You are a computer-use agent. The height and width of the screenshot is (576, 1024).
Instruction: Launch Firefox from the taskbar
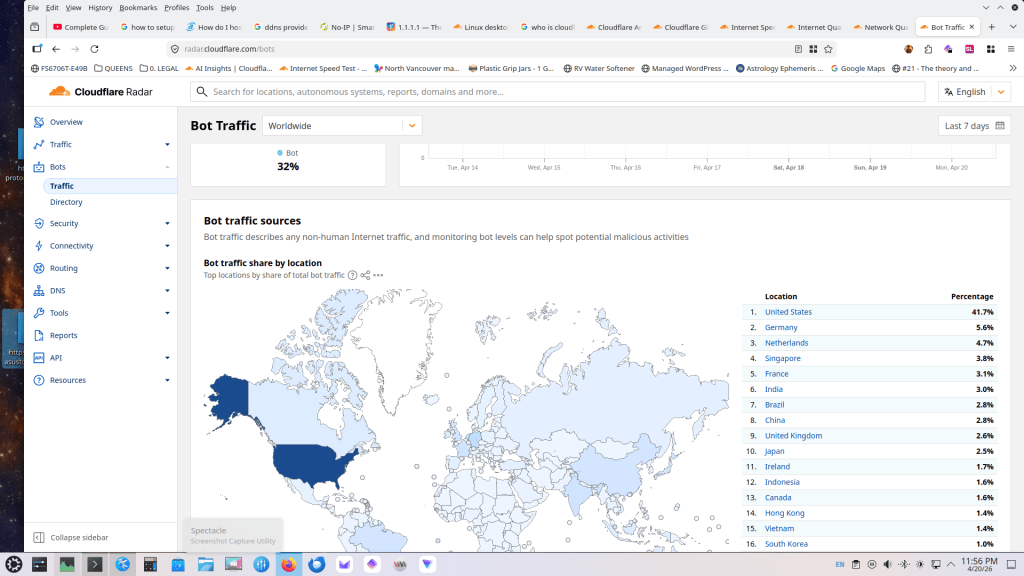(288, 564)
